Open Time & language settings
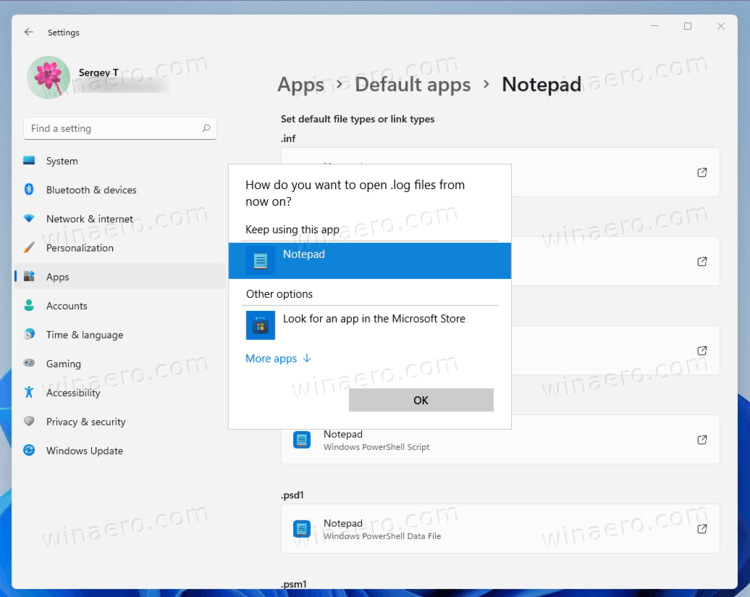This screenshot has width=750, height=597. 120,335
